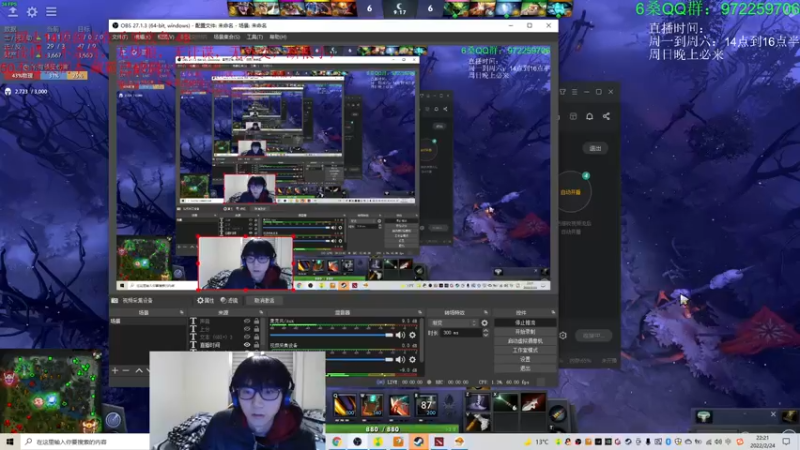The width and height of the screenshot is (800, 450).
Task: Open the 文件(F) menu in OBS
Action: click(119, 37)
